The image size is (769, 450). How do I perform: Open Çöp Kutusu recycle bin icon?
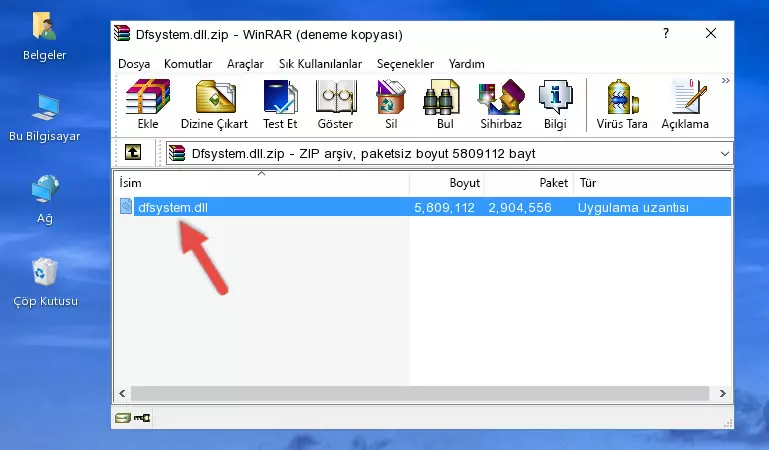[45, 271]
